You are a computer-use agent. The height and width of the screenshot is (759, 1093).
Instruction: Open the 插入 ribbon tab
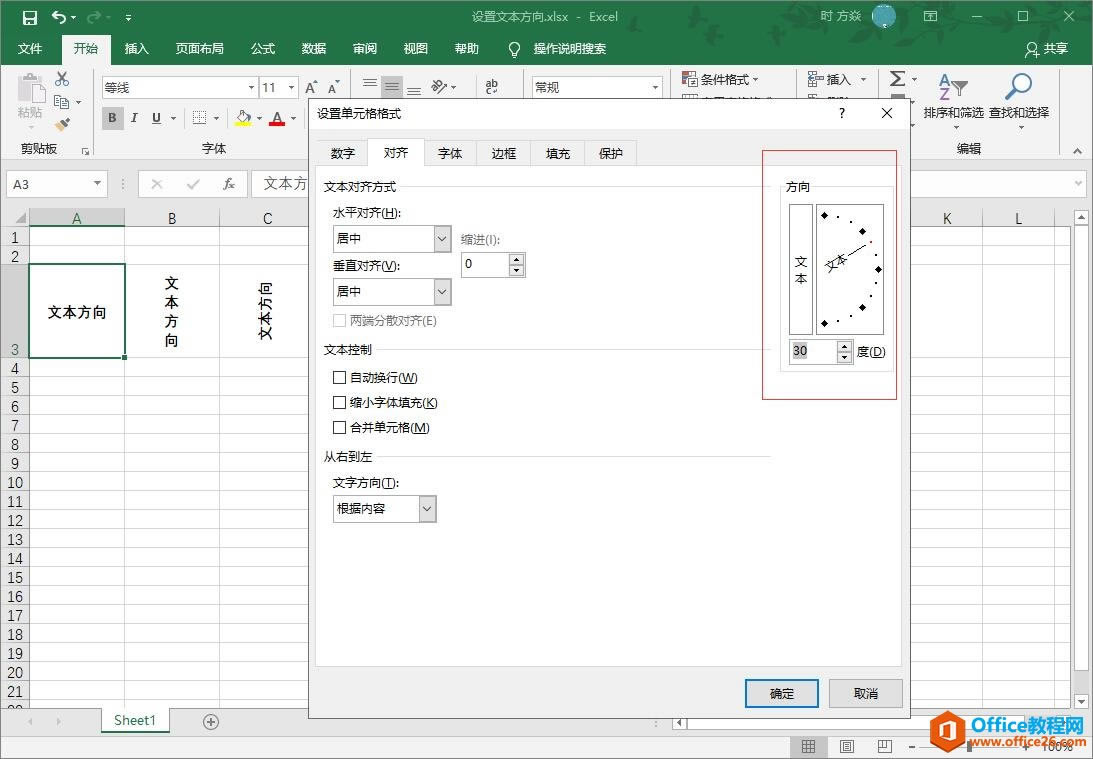(x=136, y=48)
